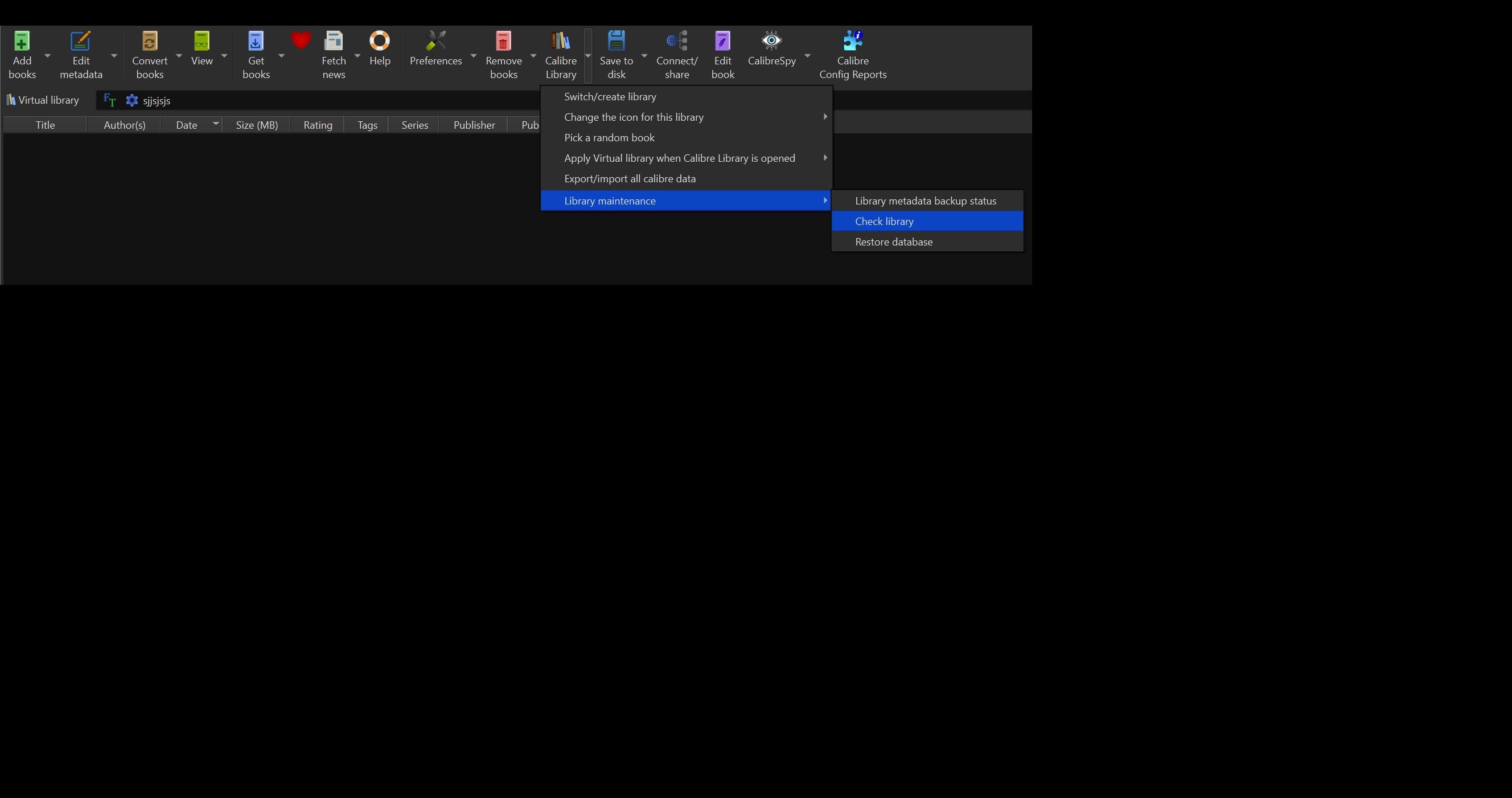Open the Get books store icon
The image size is (1512, 798).
pyautogui.click(x=256, y=42)
